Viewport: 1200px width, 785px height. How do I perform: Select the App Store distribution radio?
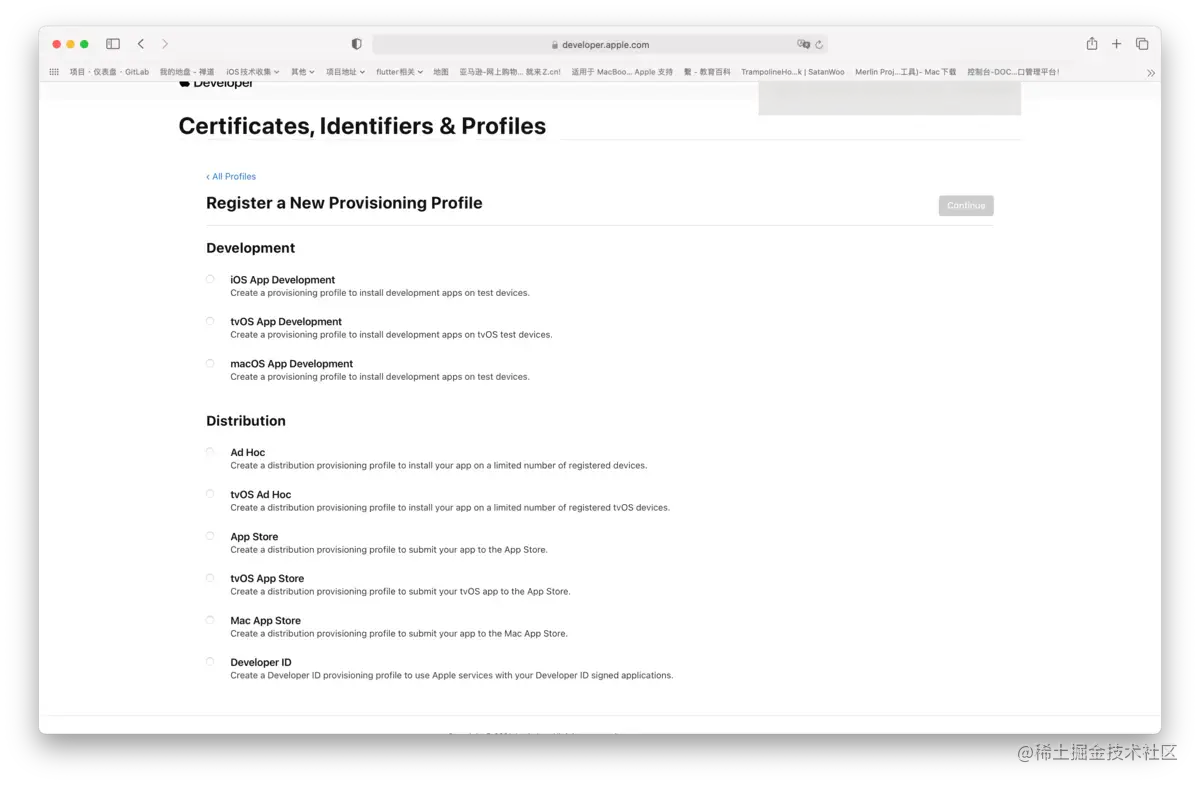tap(210, 536)
